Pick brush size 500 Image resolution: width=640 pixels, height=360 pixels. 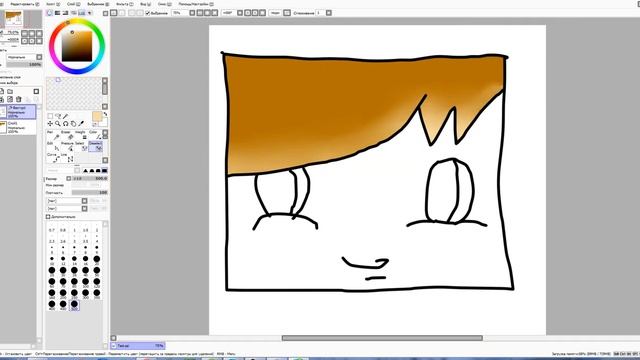[74, 304]
